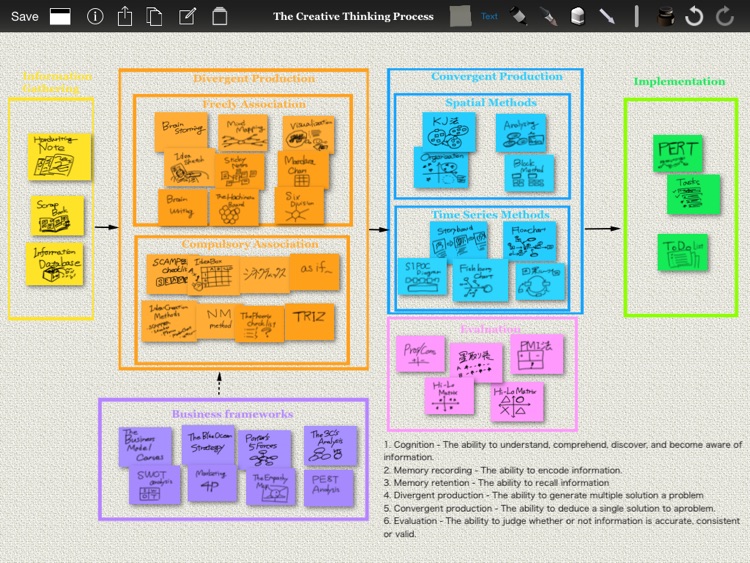Viewport: 750px width, 563px height.
Task: Tap the trash can icon
Action: [x=220, y=16]
